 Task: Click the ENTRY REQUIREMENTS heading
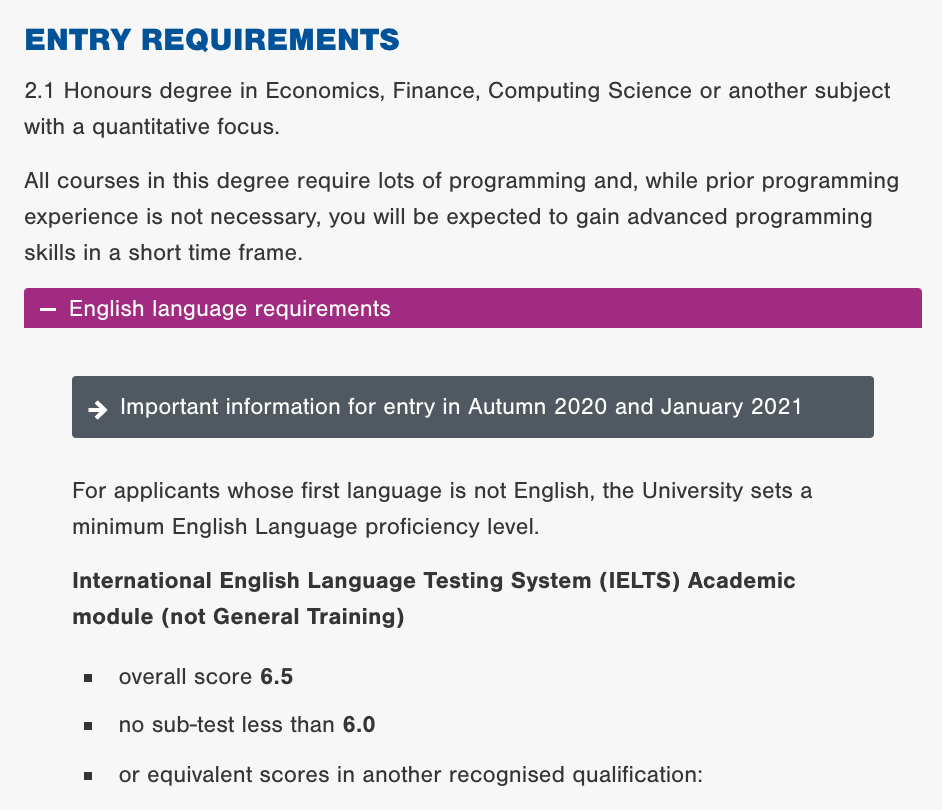211,40
